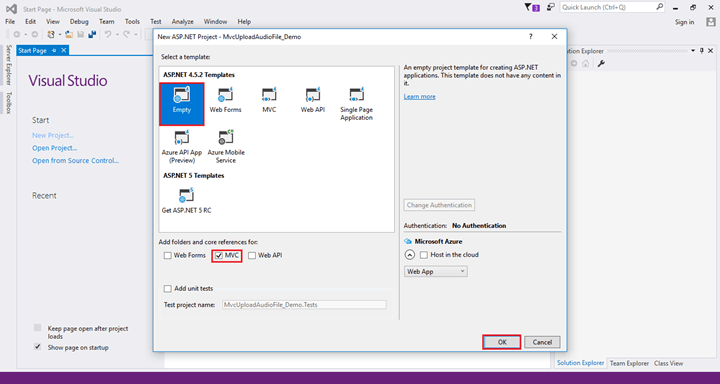
Task: Expand the Redo history dropdown arrow
Action: coord(135,34)
